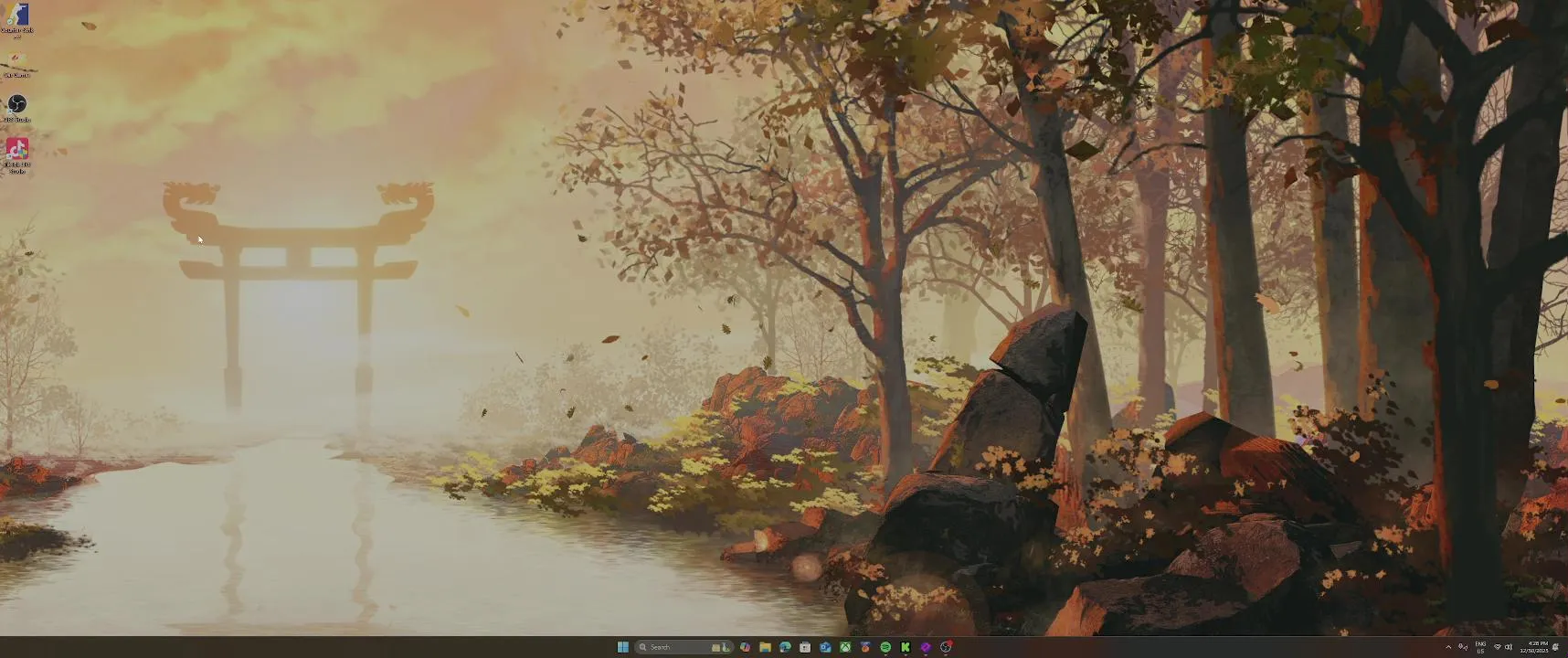Open the speaker volume flyout

pos(1509,647)
